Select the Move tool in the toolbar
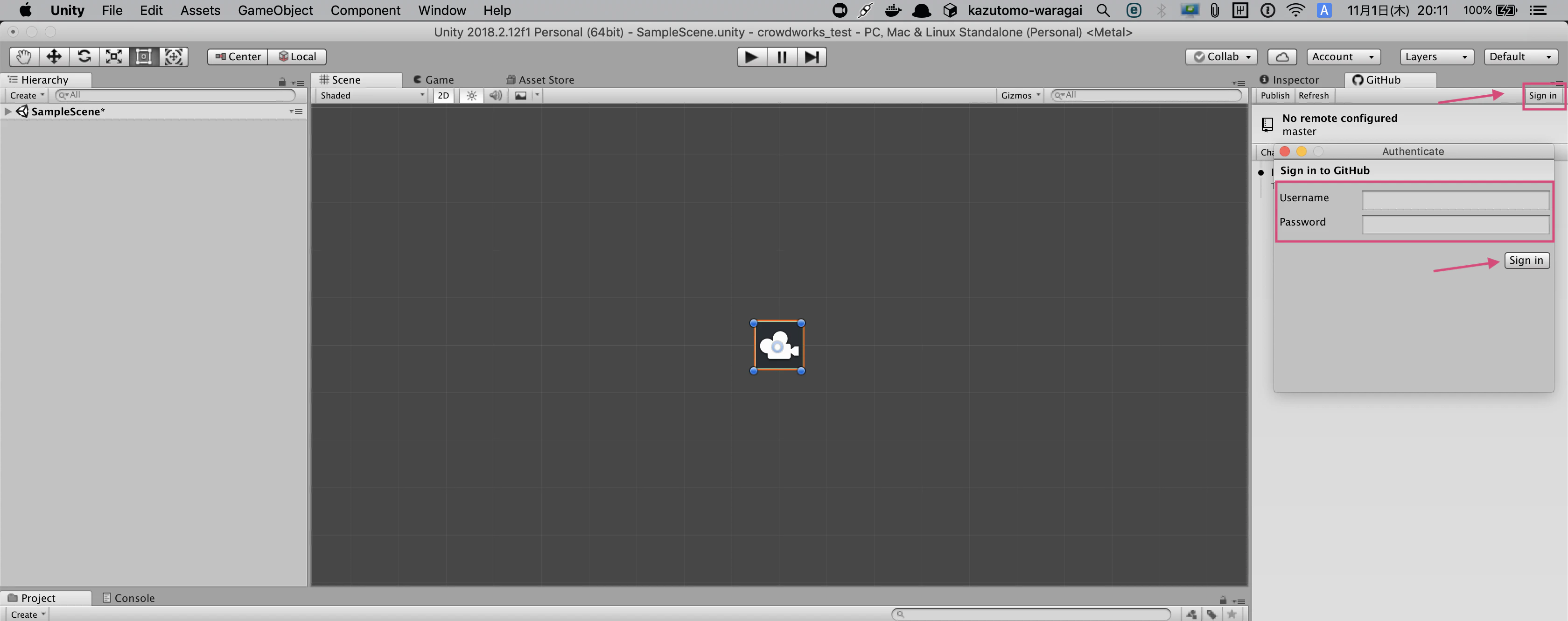The width and height of the screenshot is (1568, 621). tap(54, 56)
